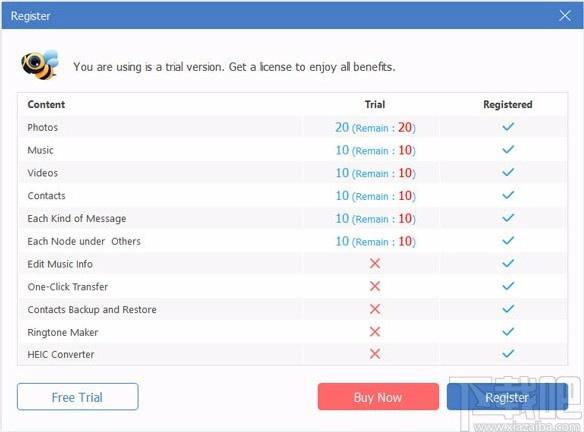This screenshot has width=584, height=432.
Task: Click the Registered checkmark for Contacts Backup and Restore
Action: point(508,309)
